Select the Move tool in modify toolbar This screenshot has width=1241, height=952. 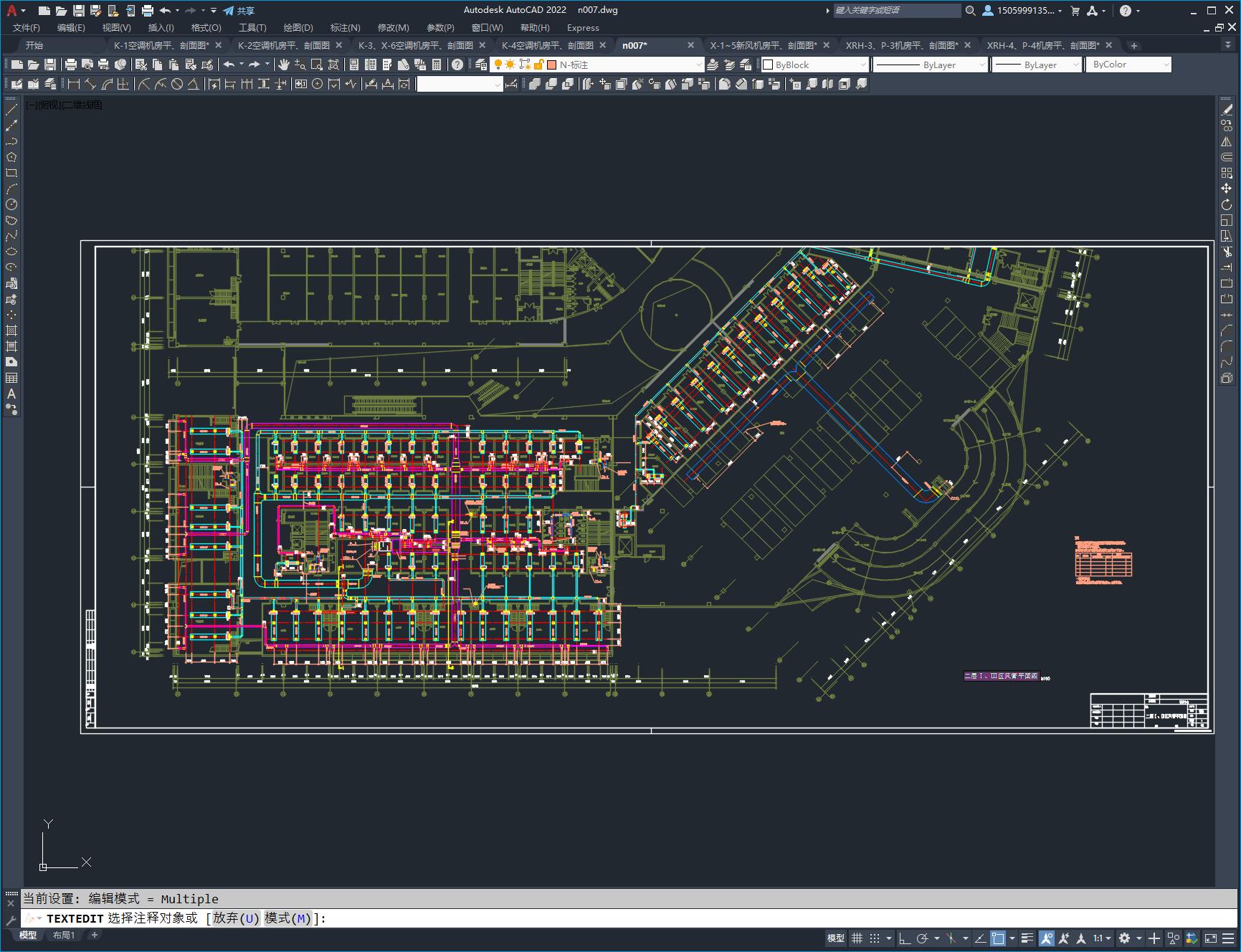tap(1227, 189)
